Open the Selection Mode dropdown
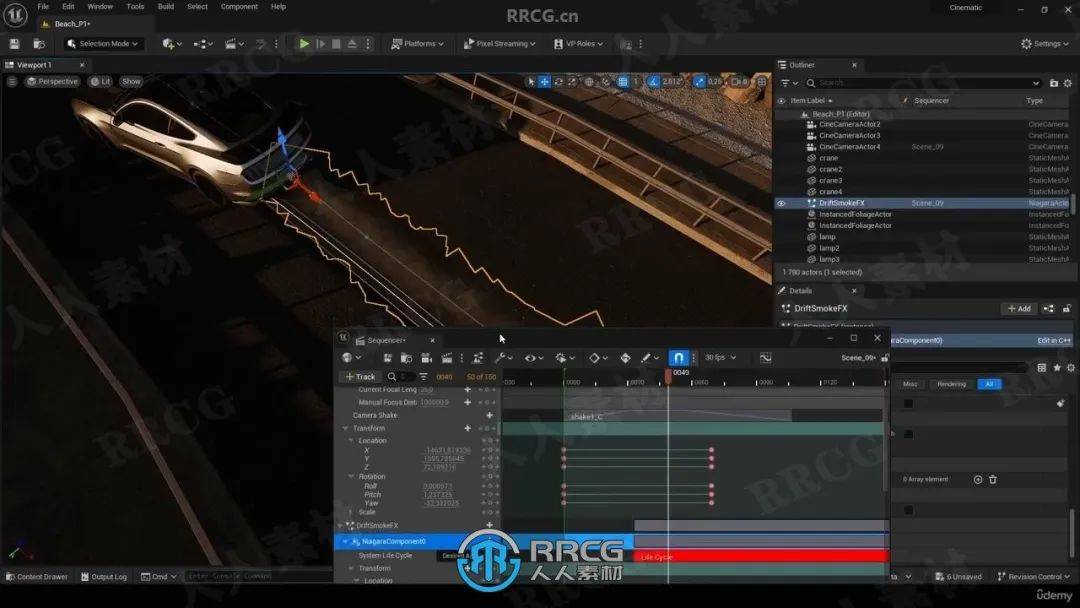The image size is (1080, 608). click(x=103, y=43)
